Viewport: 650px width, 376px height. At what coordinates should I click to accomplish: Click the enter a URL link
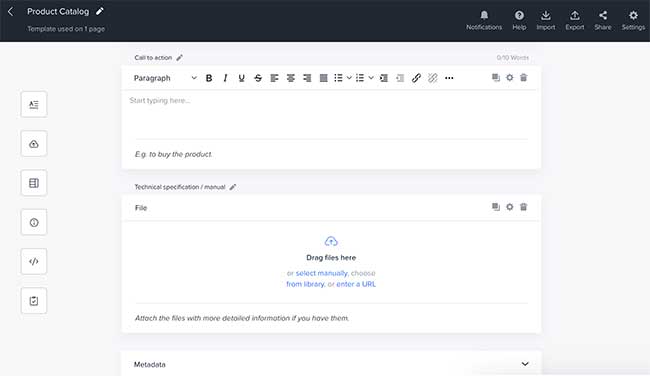pos(356,284)
